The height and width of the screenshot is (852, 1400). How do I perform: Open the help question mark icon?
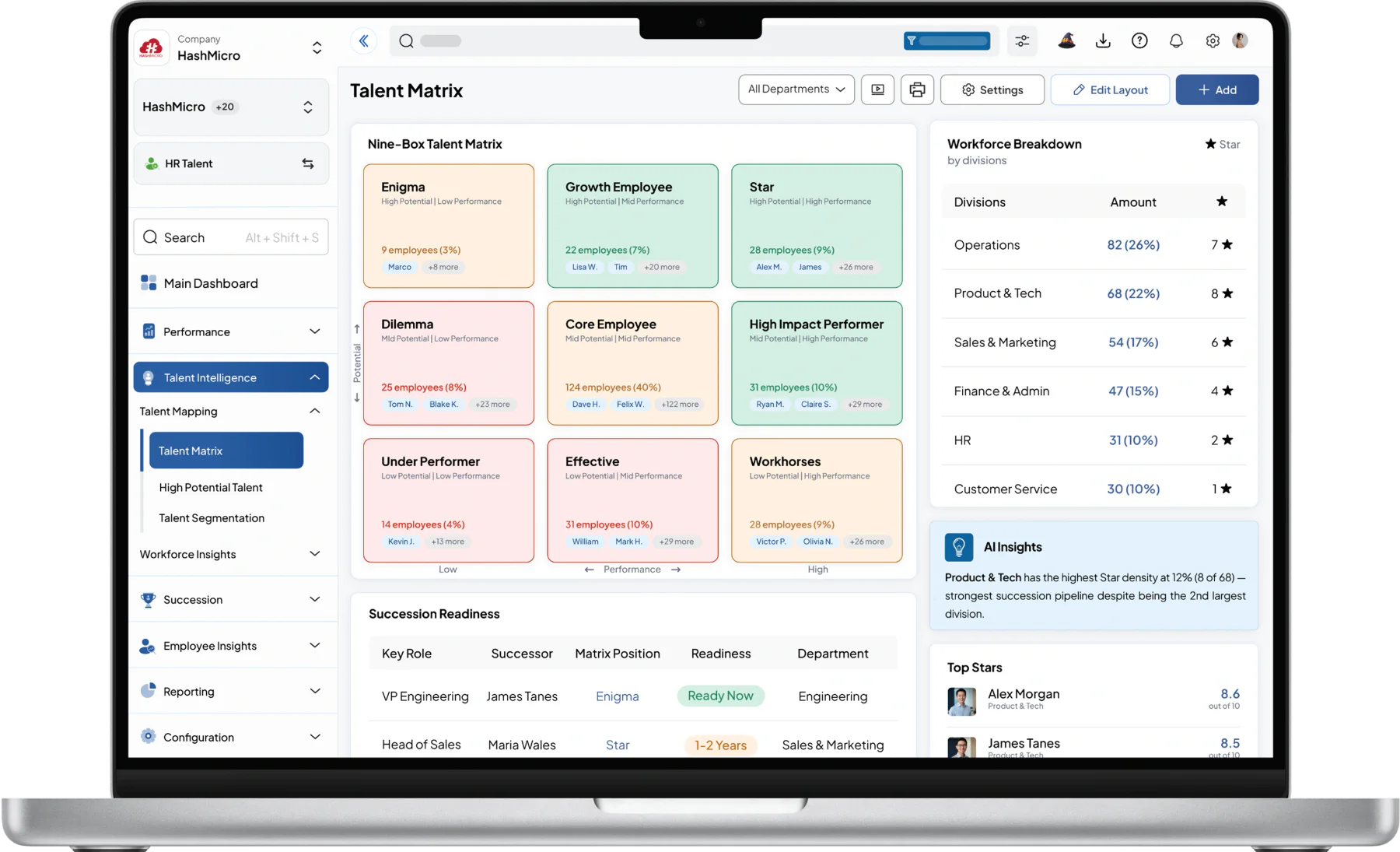(x=1139, y=40)
